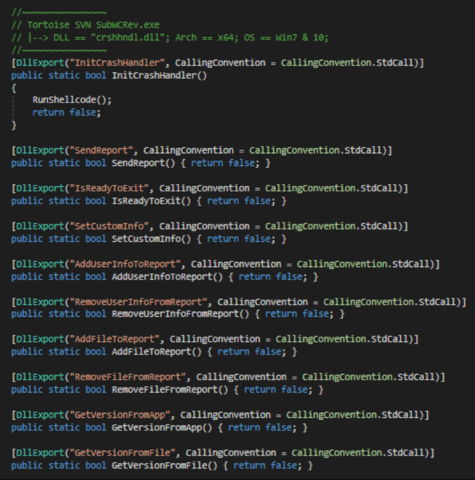Screen dimensions: 475x480
Task: Click DllExport on the AddFileToReport attribute line
Action: 40,339
